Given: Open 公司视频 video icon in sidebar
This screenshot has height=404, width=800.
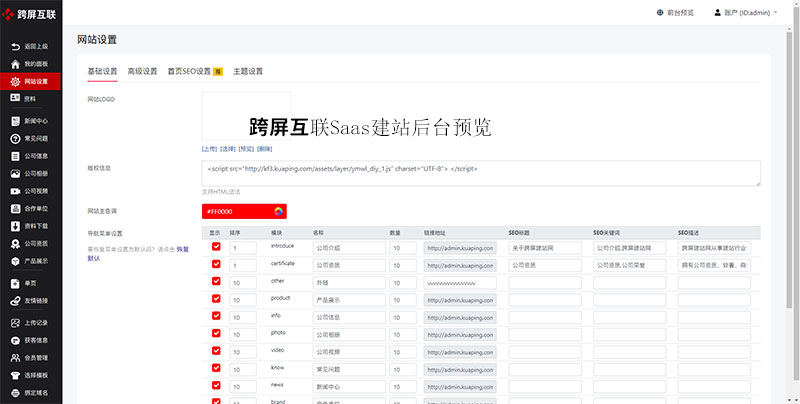Looking at the screenshot, I should pos(15,191).
